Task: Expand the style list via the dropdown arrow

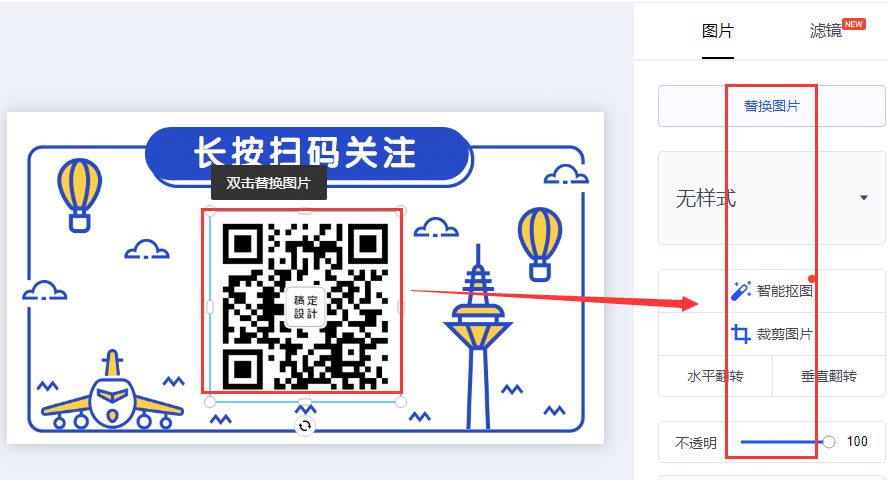Action: [864, 198]
